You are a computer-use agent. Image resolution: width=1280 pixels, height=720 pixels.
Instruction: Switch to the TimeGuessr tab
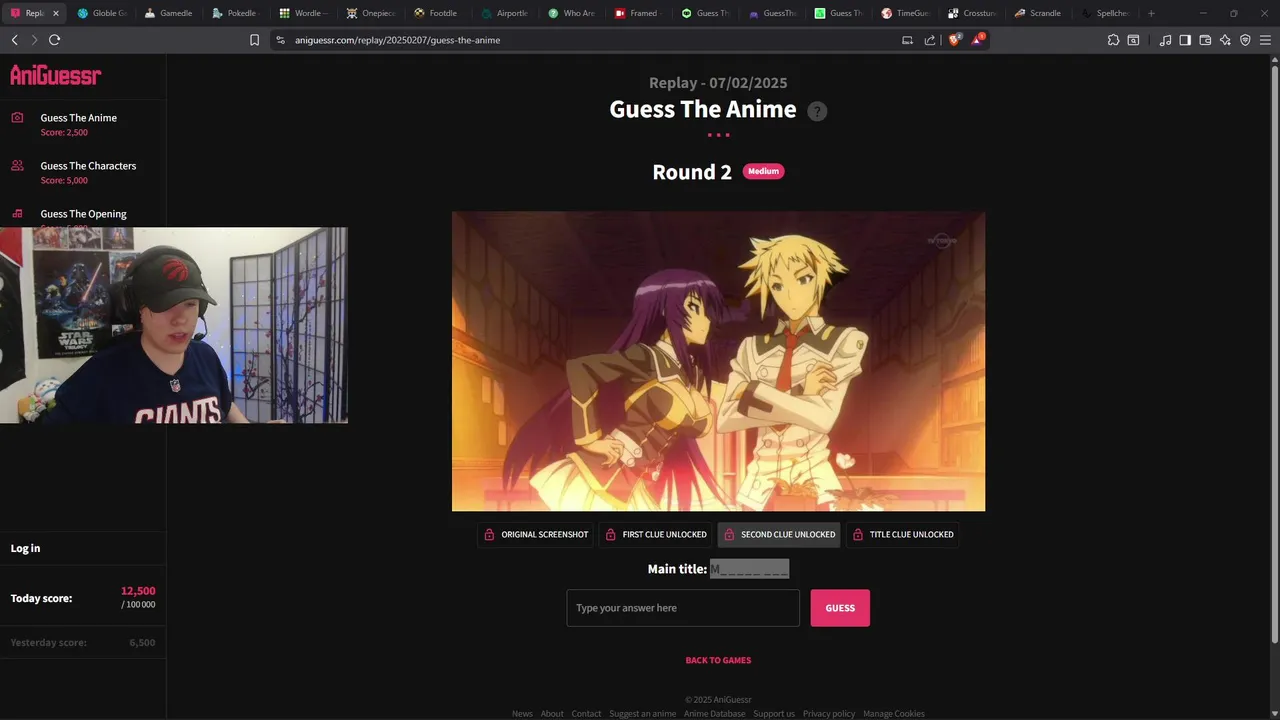tap(908, 13)
